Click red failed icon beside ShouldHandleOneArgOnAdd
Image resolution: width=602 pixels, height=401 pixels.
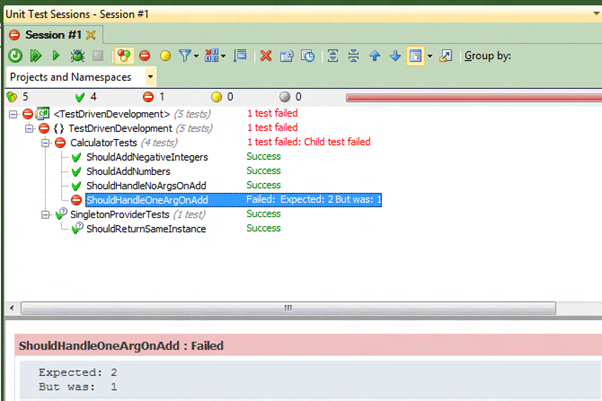(x=76, y=200)
